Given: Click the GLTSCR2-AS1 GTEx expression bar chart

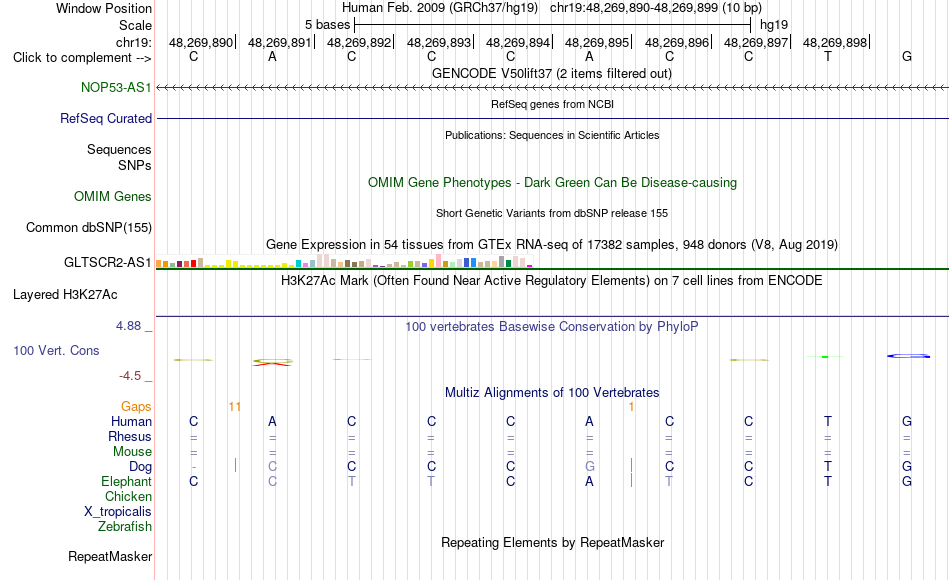Looking at the screenshot, I should pos(344,261).
